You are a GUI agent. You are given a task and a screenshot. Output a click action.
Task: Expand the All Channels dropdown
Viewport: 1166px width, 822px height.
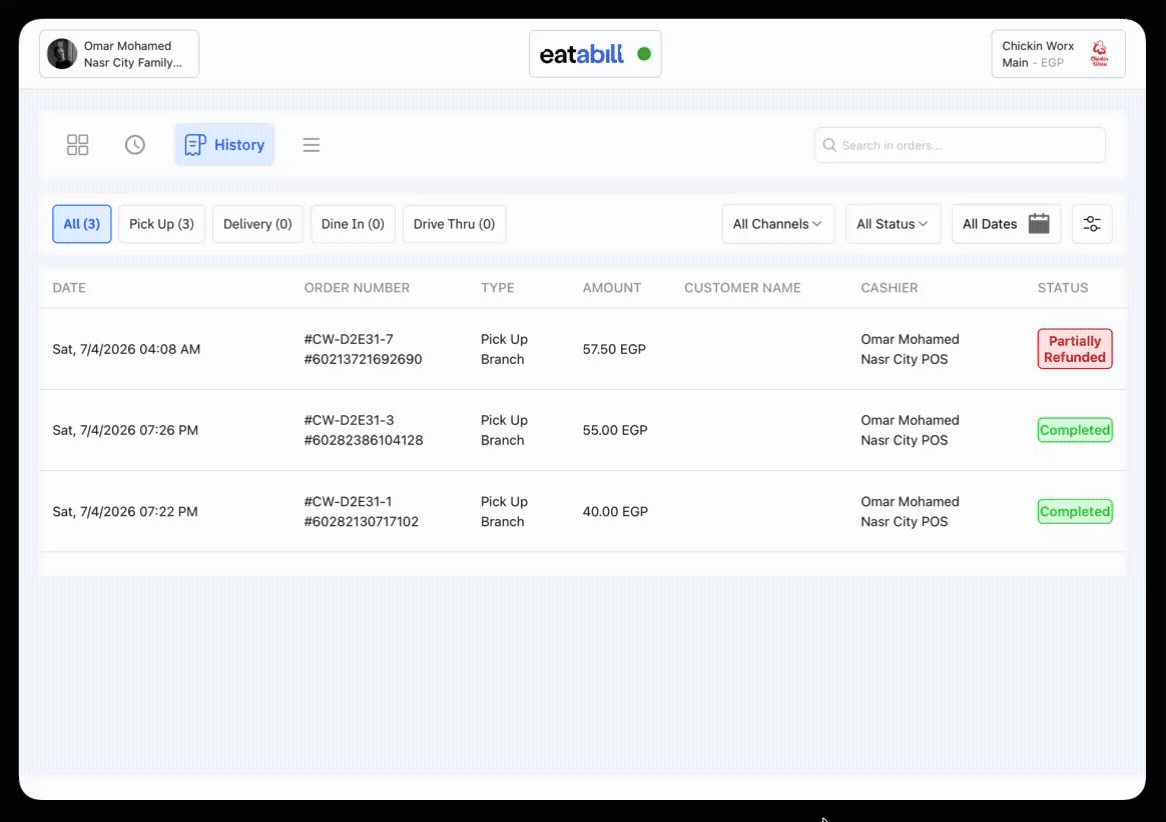coord(778,224)
